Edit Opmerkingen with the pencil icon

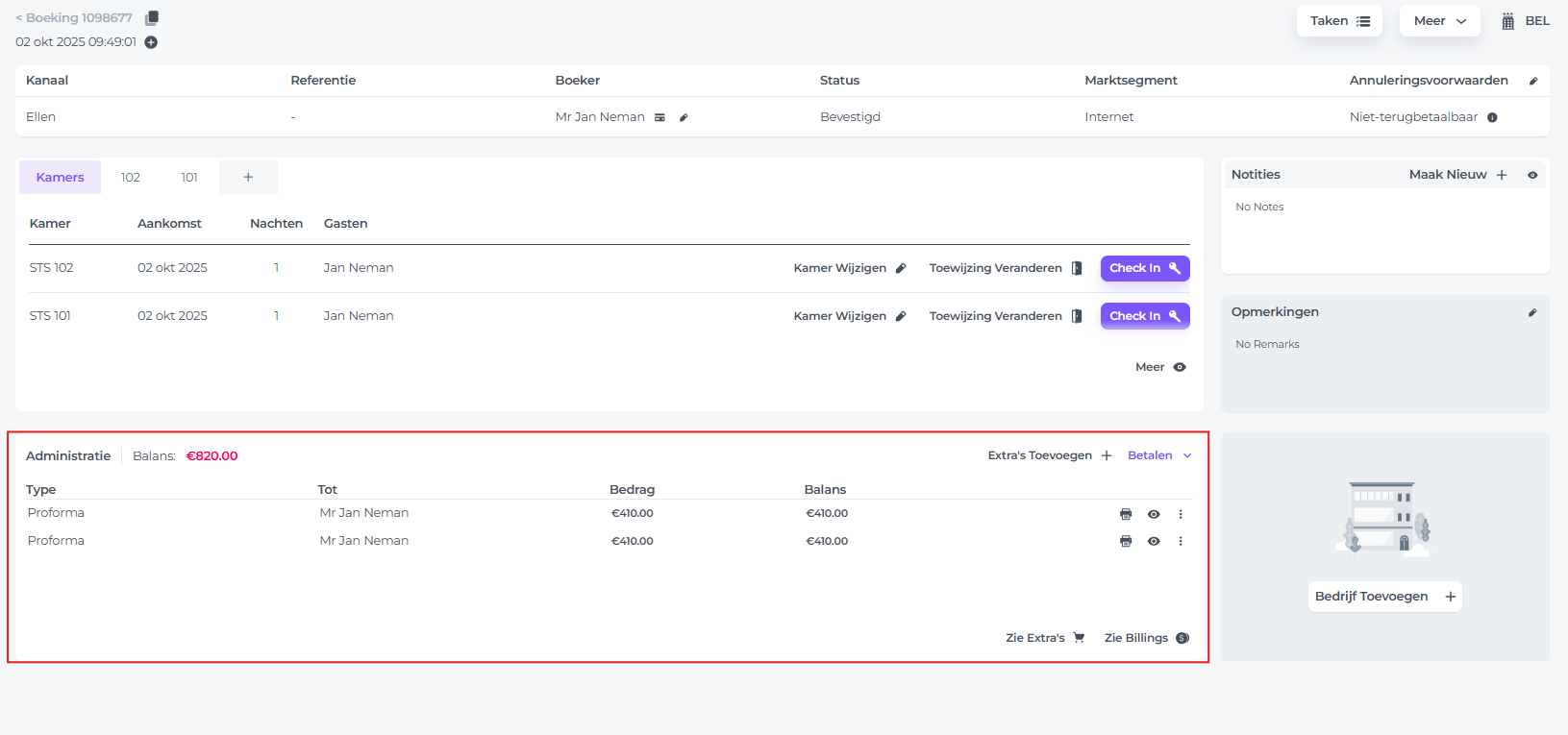tap(1532, 312)
